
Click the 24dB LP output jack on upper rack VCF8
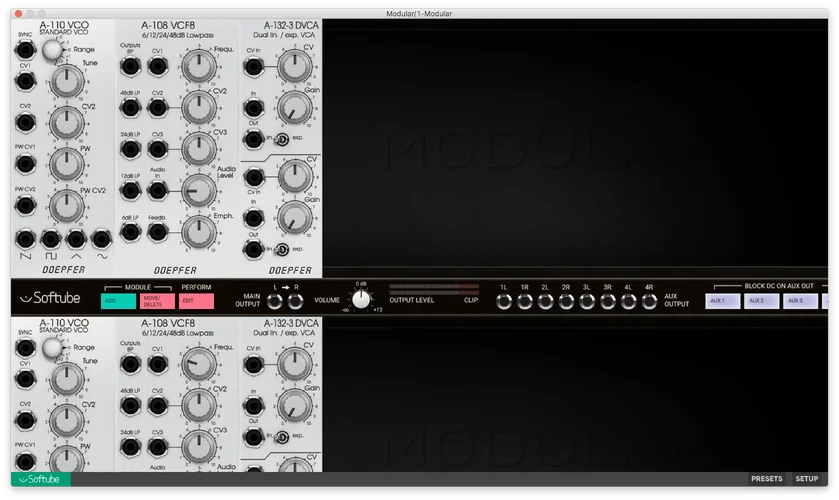(x=130, y=149)
